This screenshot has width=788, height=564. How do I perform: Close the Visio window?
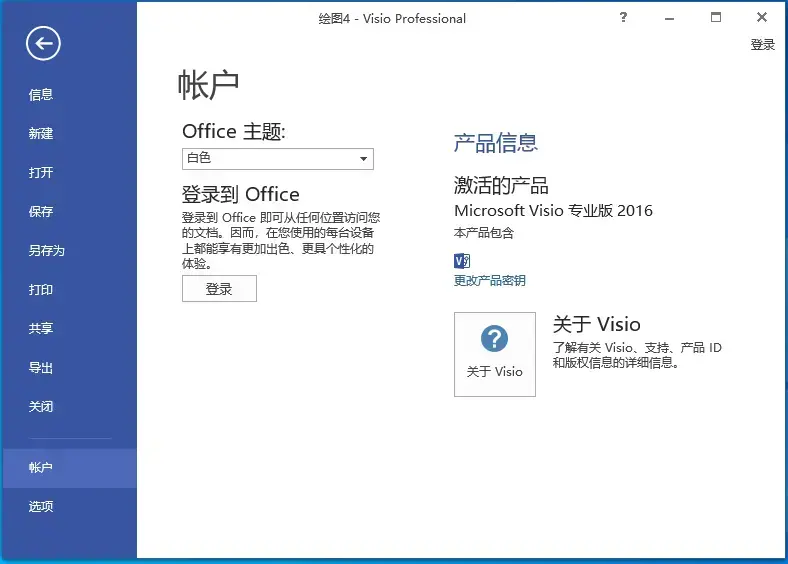coord(762,18)
